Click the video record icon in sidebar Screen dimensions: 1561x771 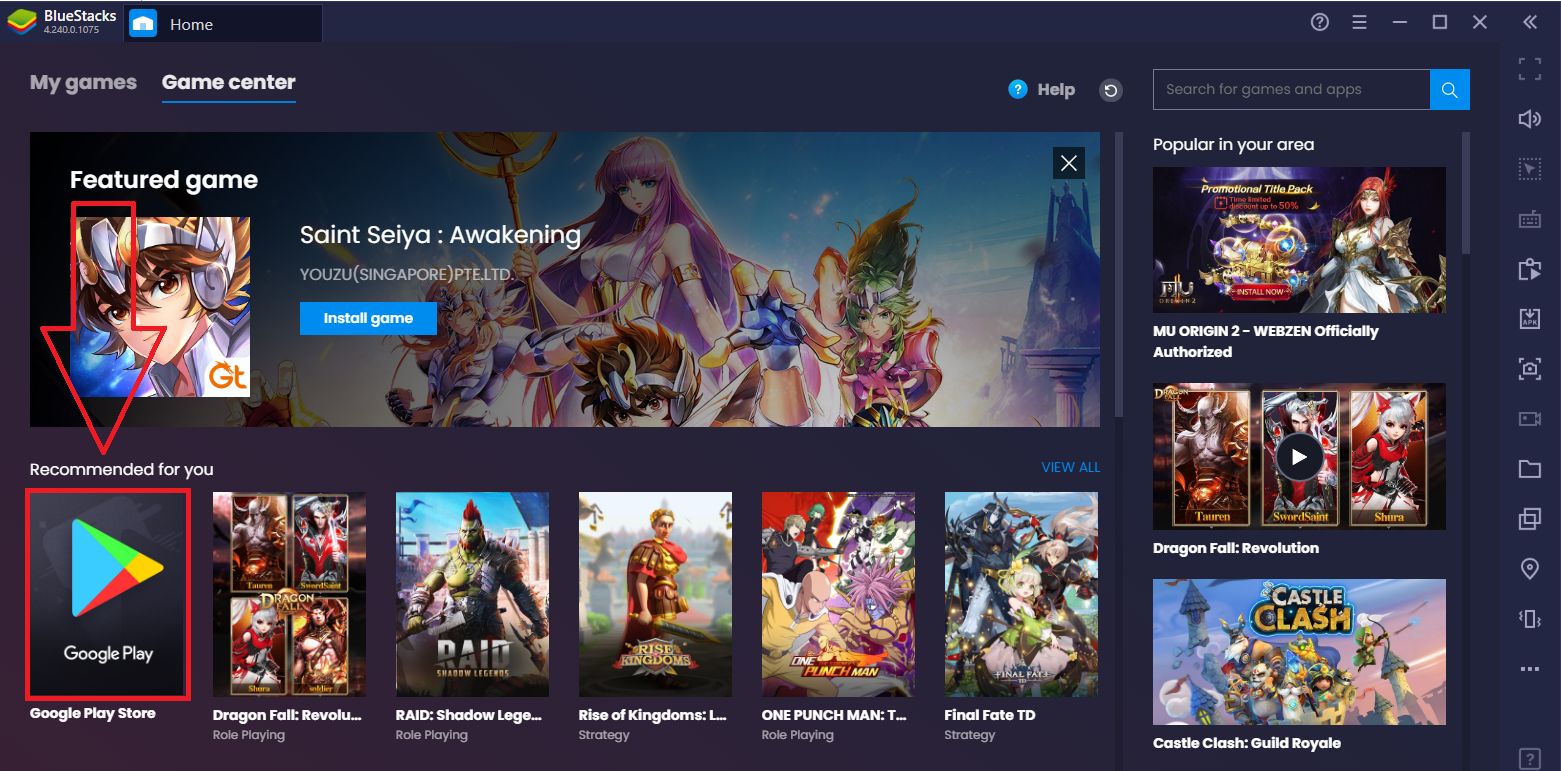[1529, 419]
